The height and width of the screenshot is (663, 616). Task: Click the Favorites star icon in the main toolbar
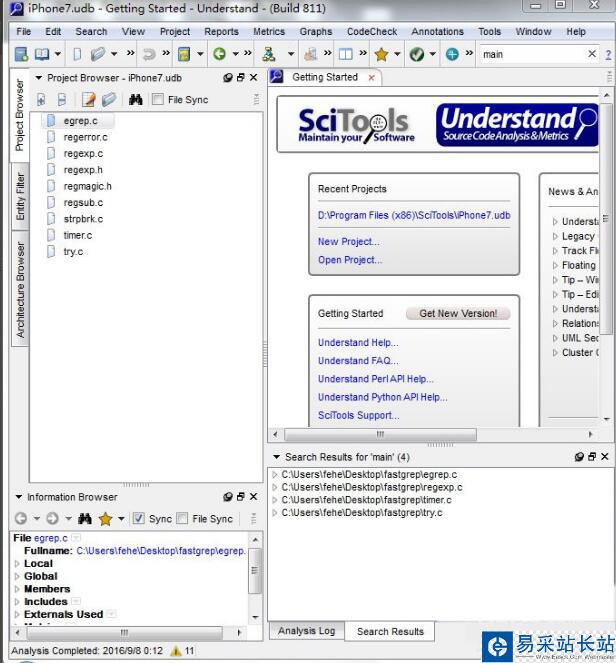click(x=381, y=54)
